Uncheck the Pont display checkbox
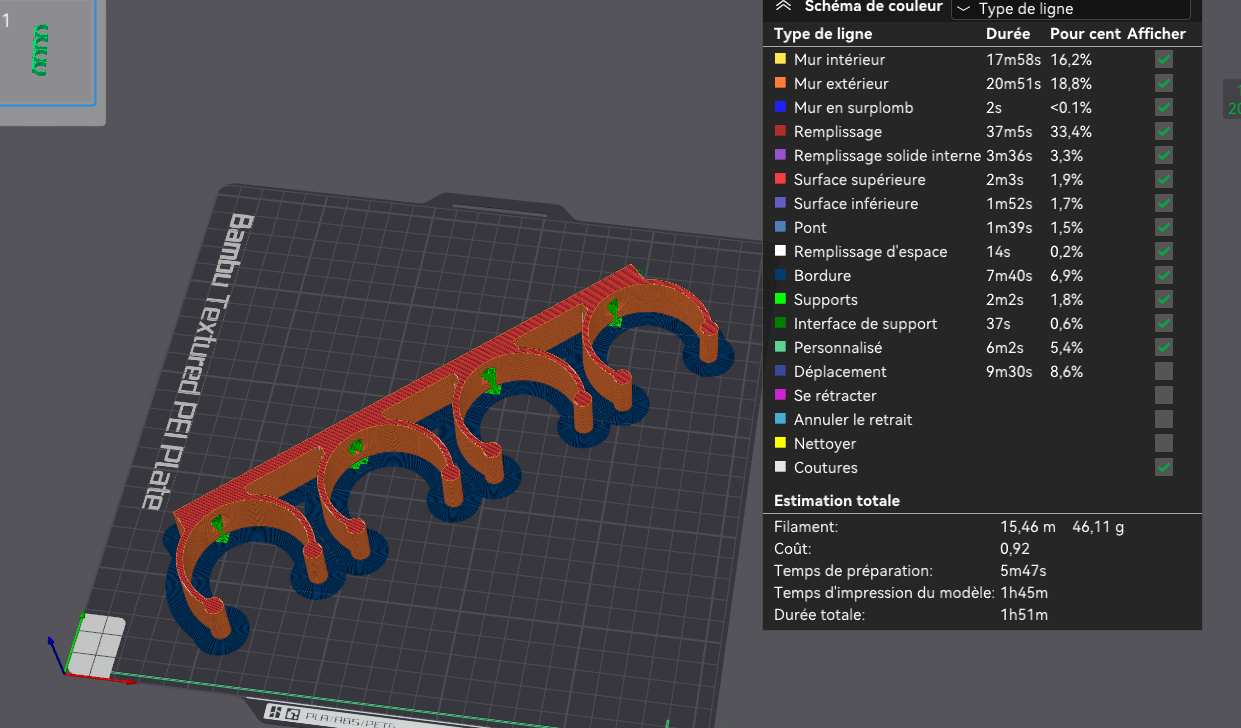Viewport: 1241px width, 728px height. [x=1163, y=228]
